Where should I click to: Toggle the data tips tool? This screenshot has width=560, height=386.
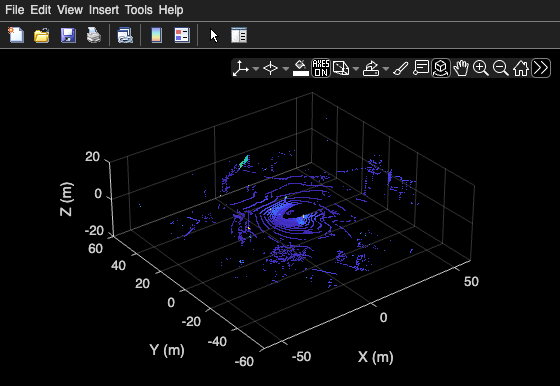click(421, 68)
